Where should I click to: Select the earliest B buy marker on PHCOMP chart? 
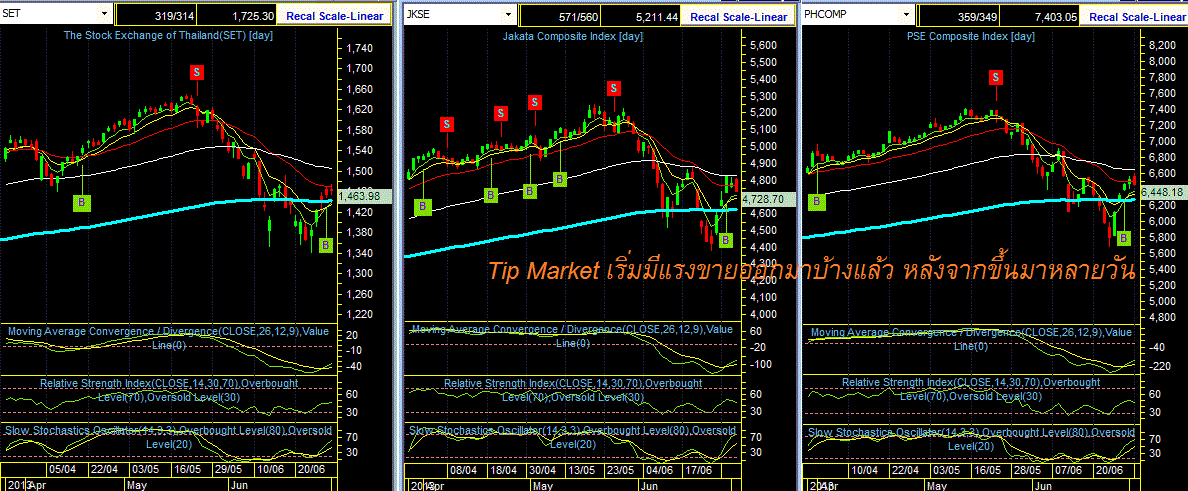pos(817,201)
